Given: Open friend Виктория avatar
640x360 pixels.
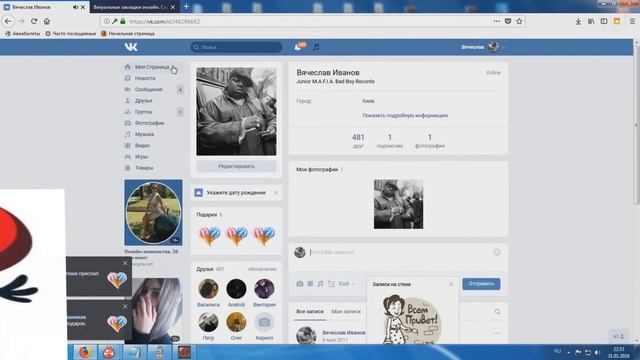Looking at the screenshot, I should point(264,289).
